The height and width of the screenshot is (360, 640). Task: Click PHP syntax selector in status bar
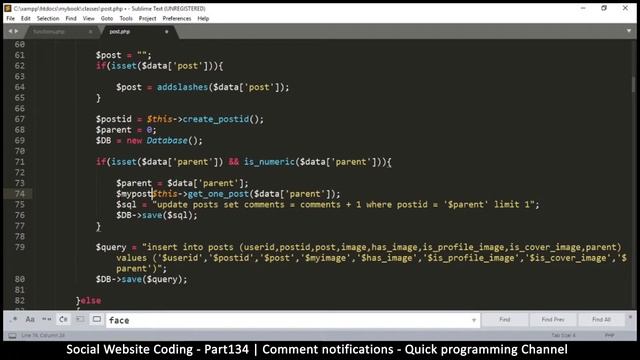609,335
